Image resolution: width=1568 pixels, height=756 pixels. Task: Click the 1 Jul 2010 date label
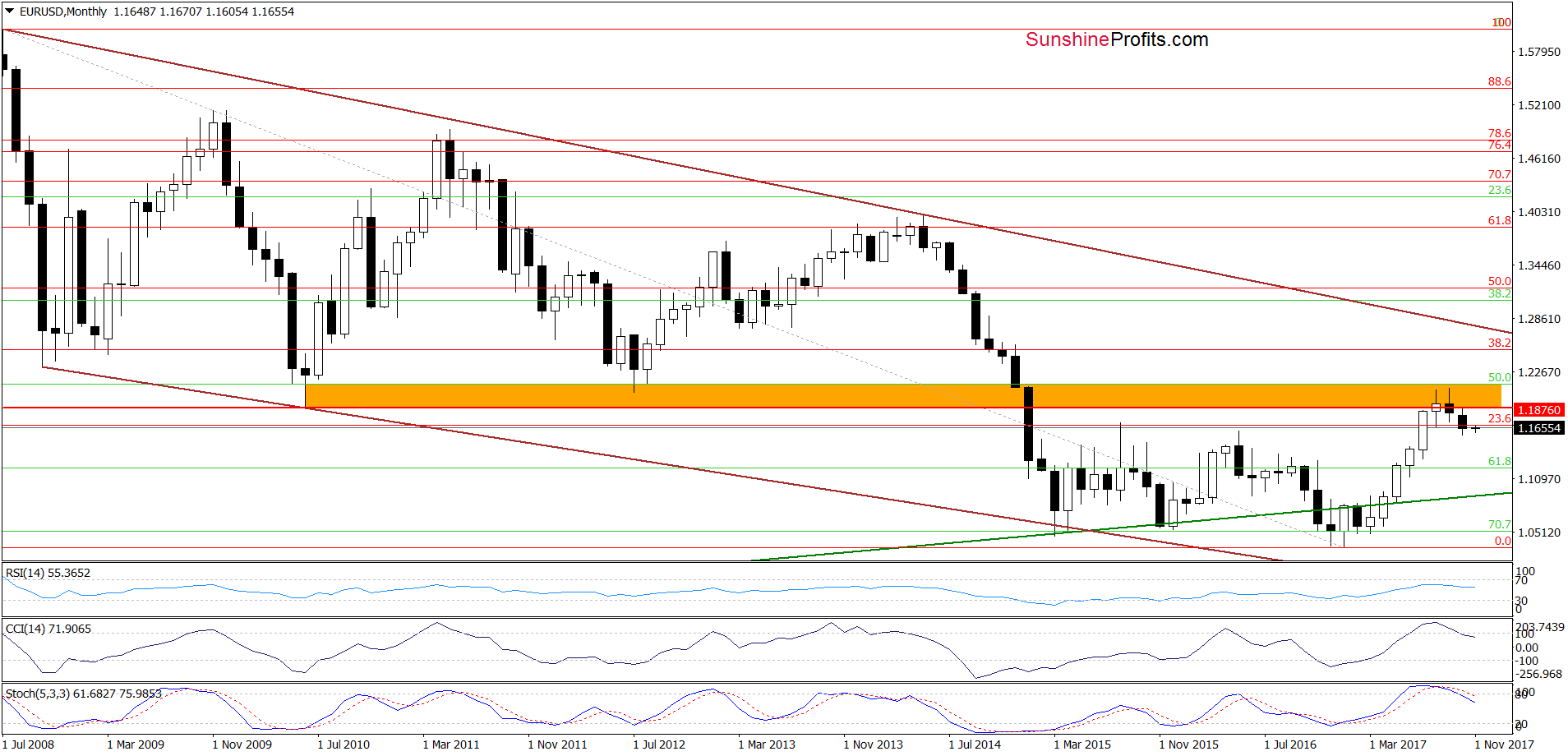point(344,744)
